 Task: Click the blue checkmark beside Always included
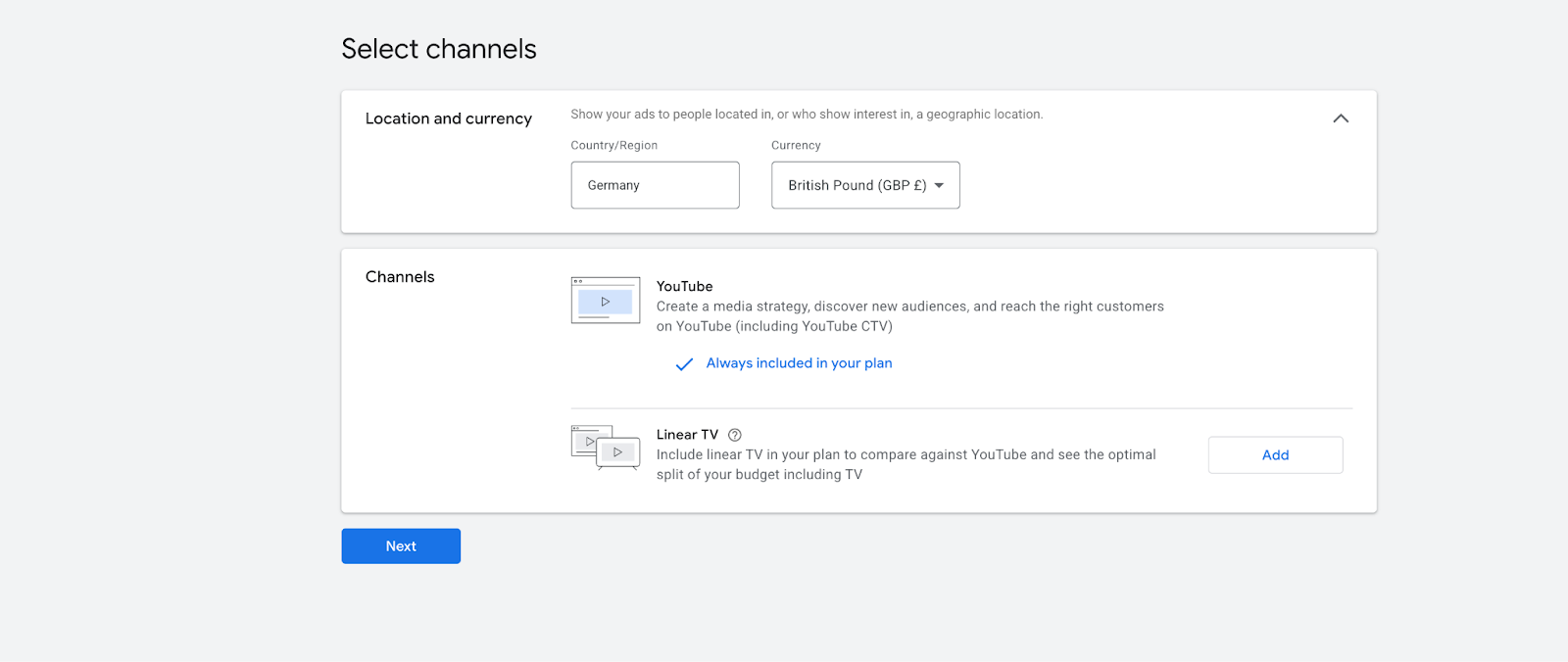click(684, 363)
